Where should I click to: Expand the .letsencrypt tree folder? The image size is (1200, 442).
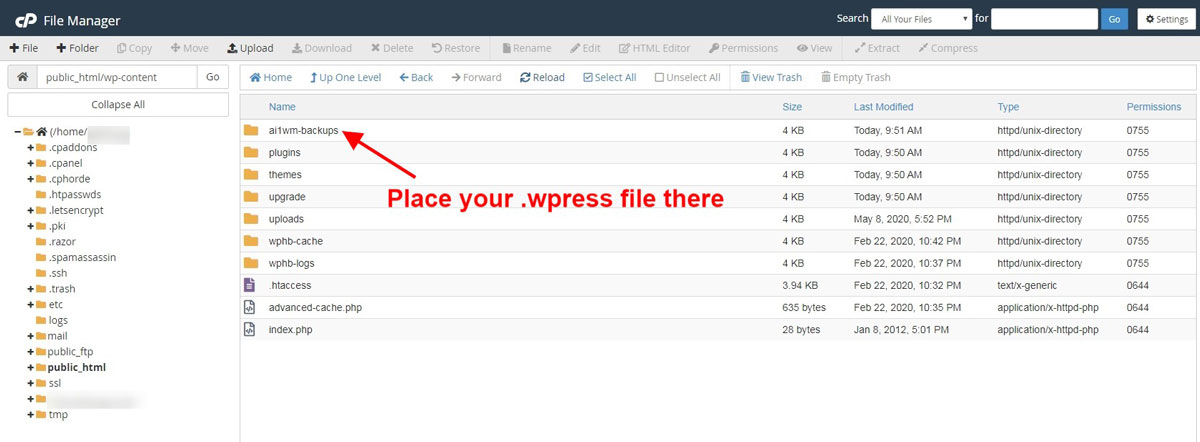31,211
